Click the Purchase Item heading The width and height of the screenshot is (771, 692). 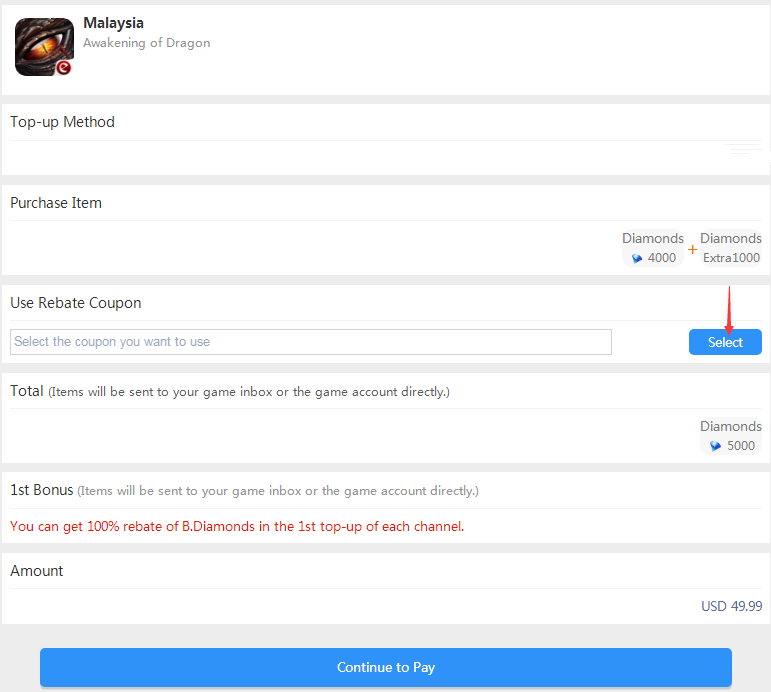(56, 203)
